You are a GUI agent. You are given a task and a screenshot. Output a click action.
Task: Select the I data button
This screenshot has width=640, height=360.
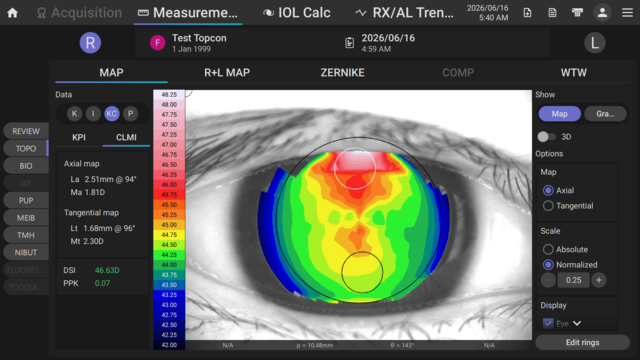(x=93, y=113)
